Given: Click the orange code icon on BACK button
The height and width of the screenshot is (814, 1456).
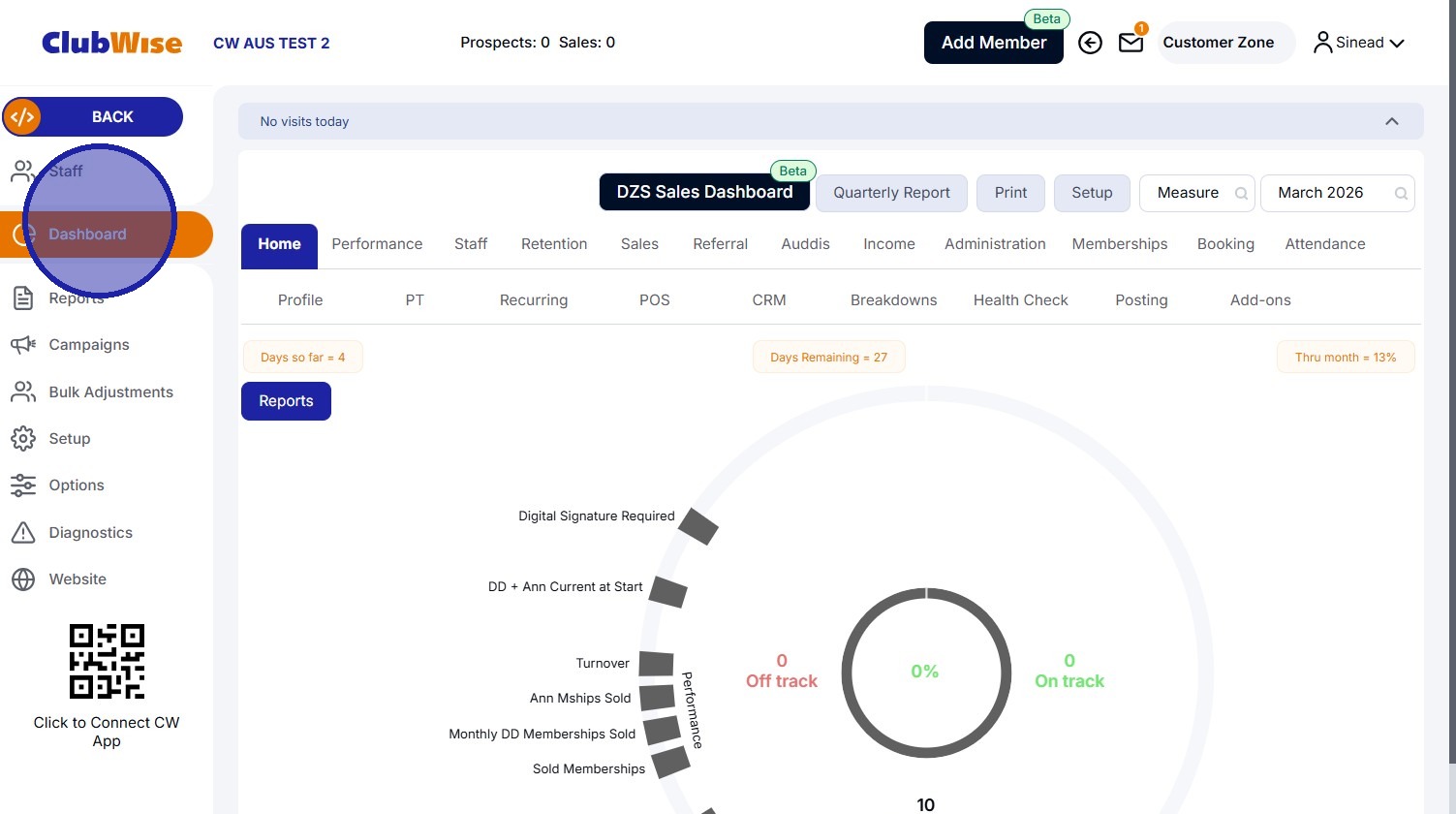Looking at the screenshot, I should tap(22, 117).
